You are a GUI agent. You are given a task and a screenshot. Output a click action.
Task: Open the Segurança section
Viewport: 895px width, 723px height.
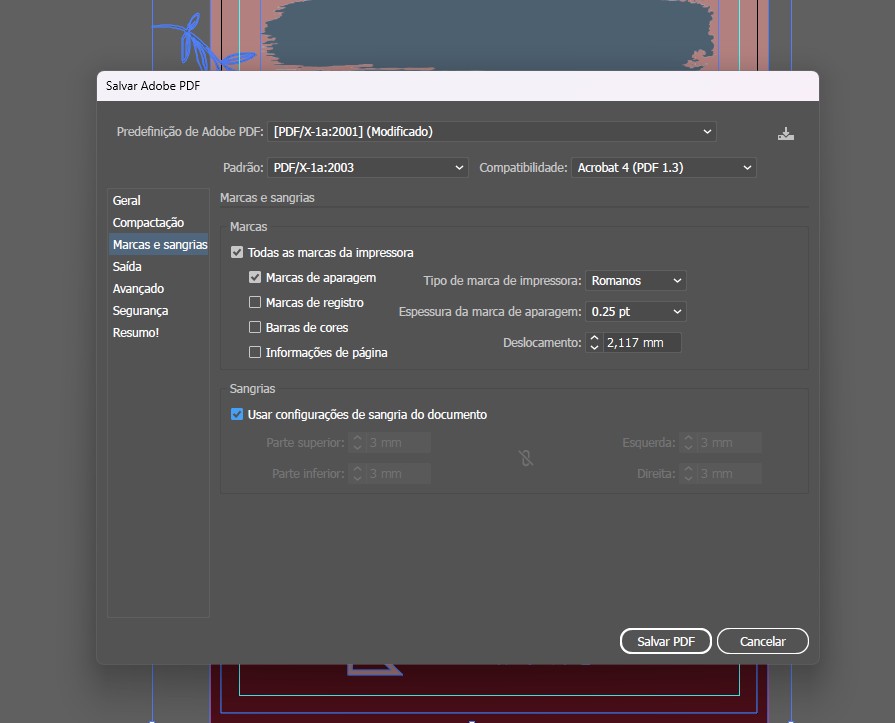point(158,310)
